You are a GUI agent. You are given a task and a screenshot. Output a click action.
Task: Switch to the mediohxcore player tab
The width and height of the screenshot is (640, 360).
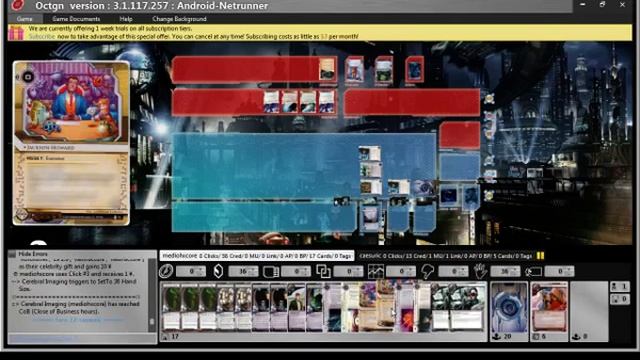(257, 256)
